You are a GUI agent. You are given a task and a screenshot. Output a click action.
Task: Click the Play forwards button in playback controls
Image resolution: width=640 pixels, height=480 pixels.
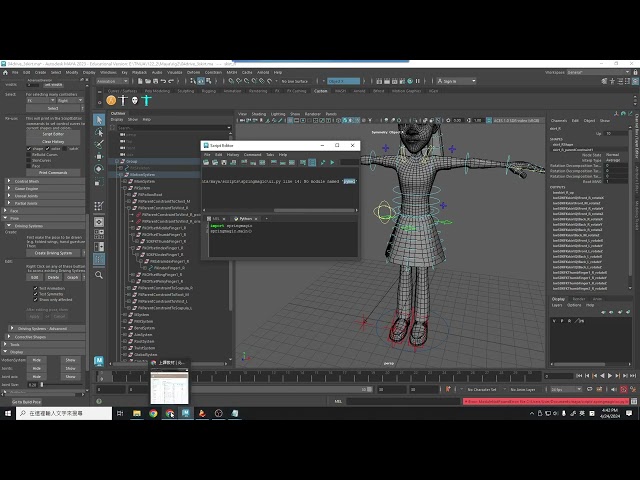[x=610, y=376]
